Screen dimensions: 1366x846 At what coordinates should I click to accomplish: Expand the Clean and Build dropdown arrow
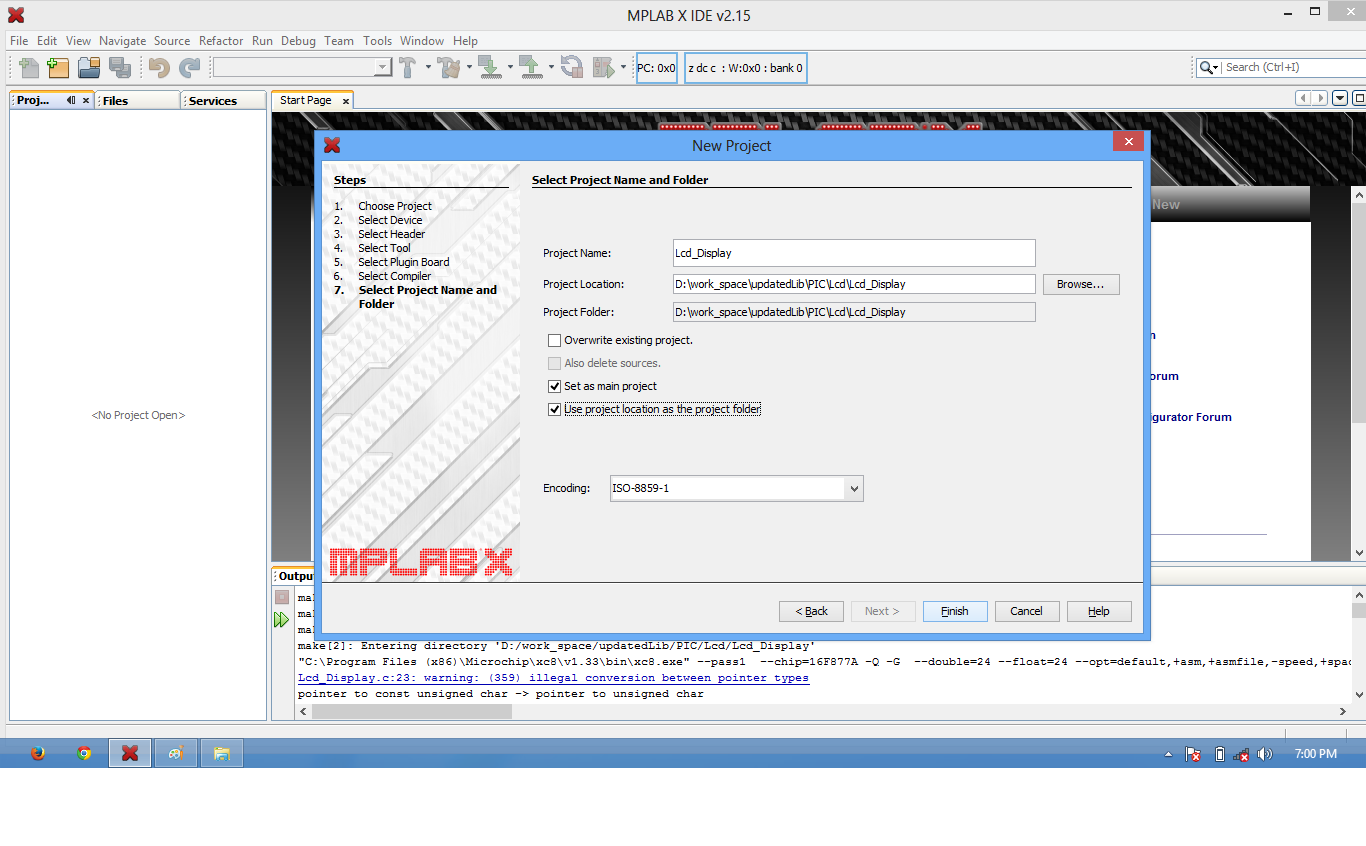click(x=469, y=68)
